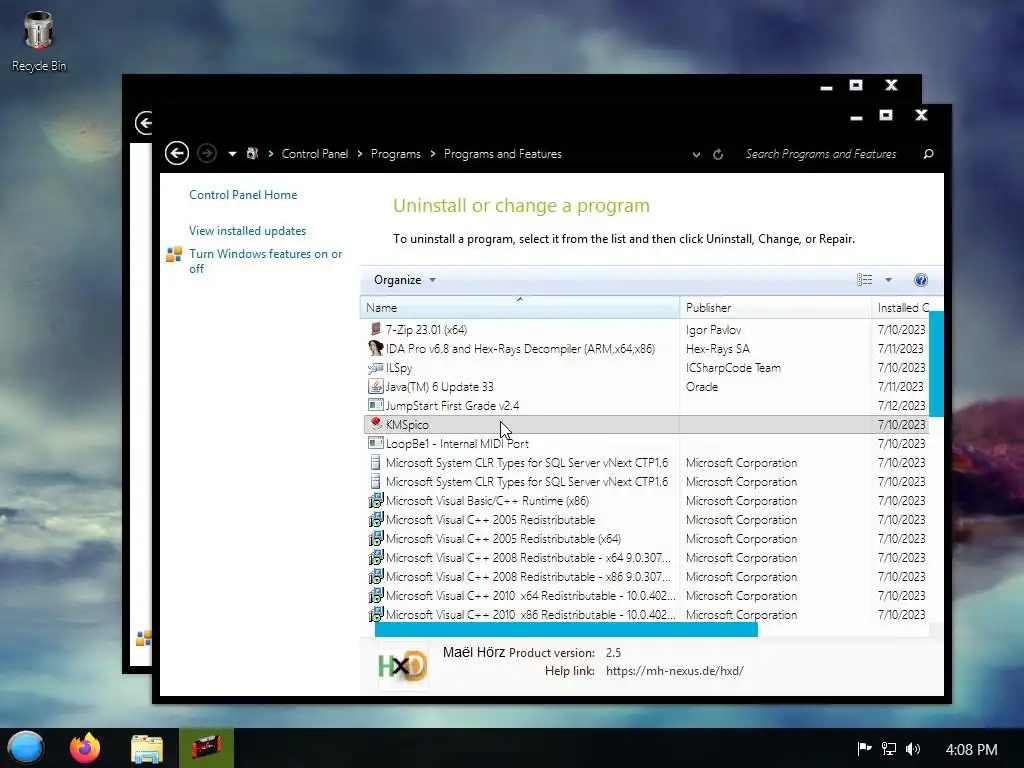1024x768 pixels.
Task: Open the Recycle Bin desktop icon
Action: (39, 40)
